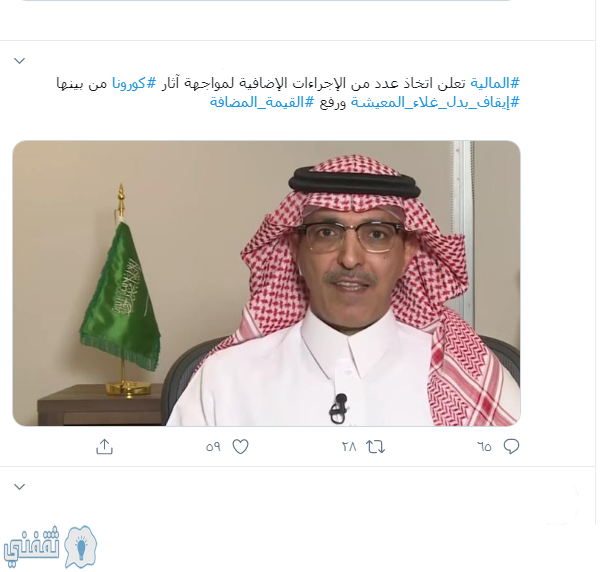Click the reply speech bubble icon
614x572 pixels.
511,446
